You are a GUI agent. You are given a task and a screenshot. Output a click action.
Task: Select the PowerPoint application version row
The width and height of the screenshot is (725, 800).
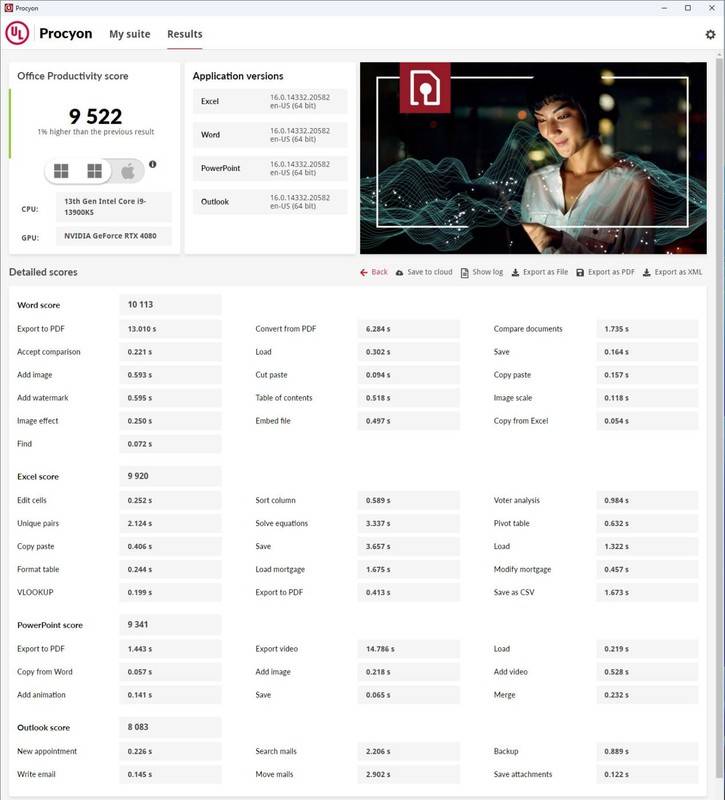click(x=270, y=168)
